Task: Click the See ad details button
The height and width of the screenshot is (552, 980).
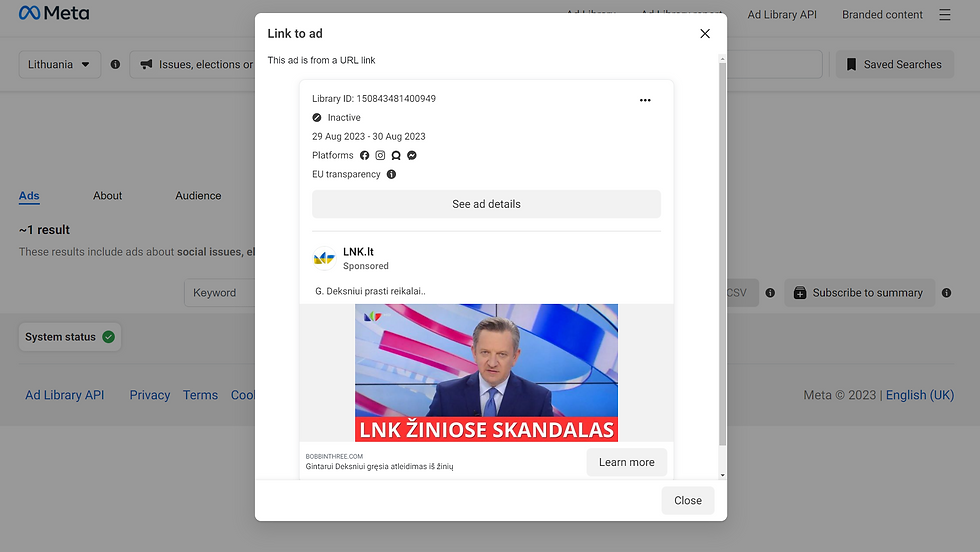Action: pos(486,204)
